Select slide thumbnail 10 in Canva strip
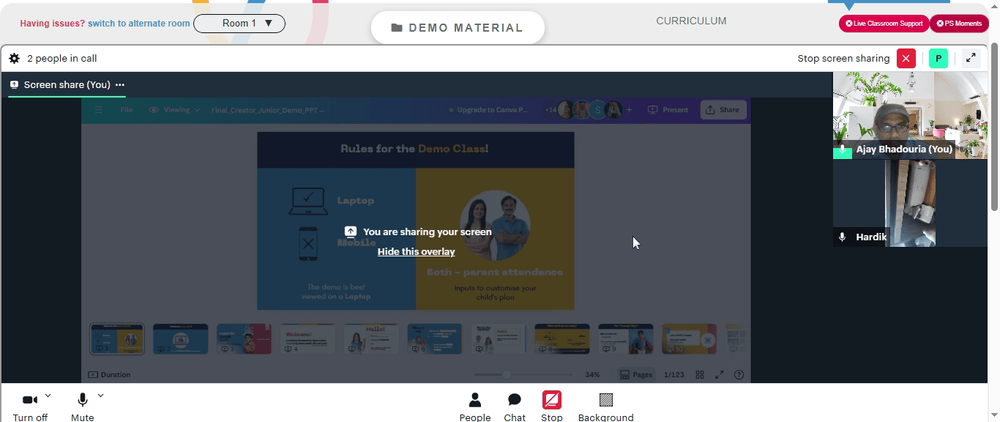 [689, 338]
